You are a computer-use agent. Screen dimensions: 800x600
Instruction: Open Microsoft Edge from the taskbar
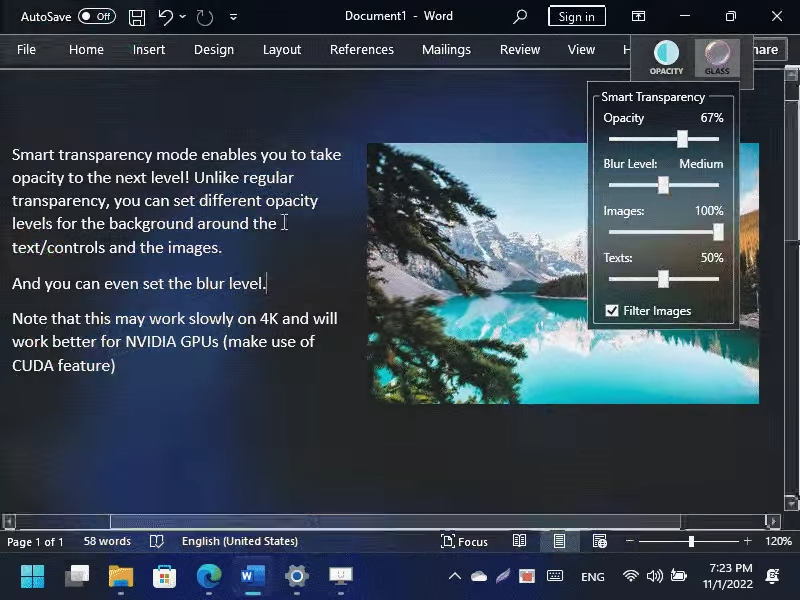209,576
